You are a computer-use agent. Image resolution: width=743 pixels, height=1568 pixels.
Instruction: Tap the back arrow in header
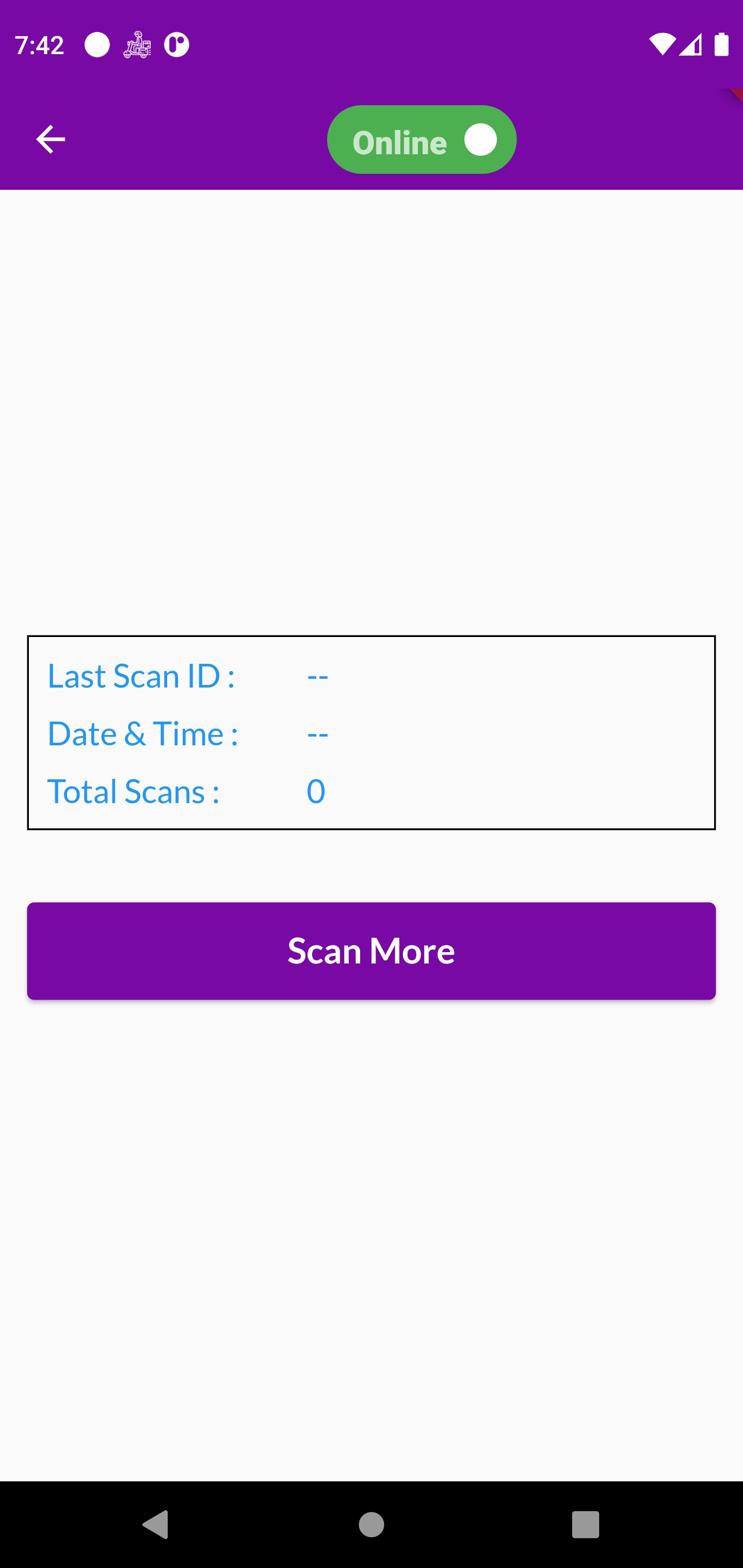coord(50,139)
